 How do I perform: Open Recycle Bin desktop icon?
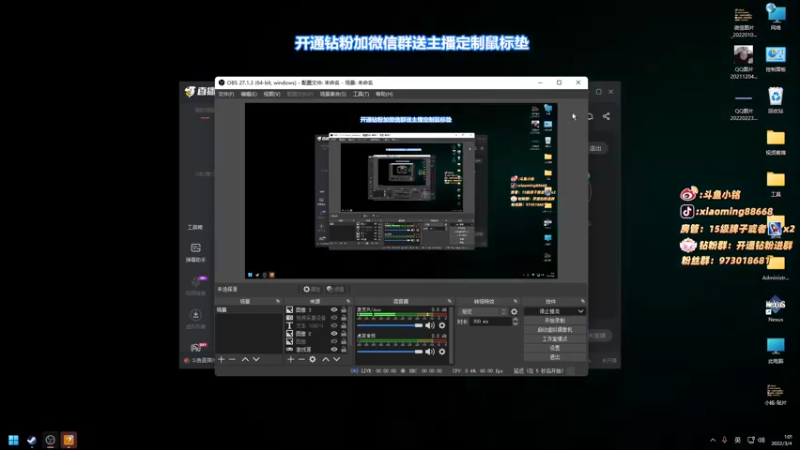(776, 100)
